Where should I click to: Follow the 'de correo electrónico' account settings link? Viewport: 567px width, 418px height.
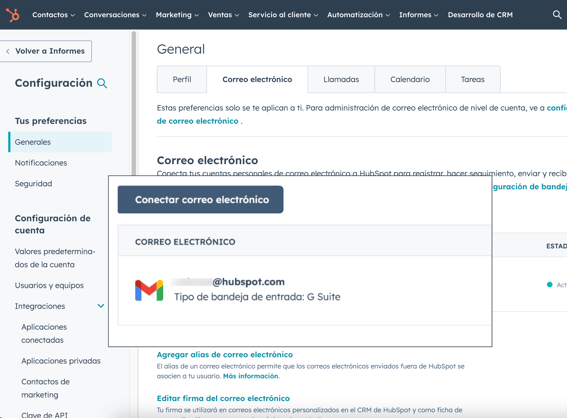[197, 121]
